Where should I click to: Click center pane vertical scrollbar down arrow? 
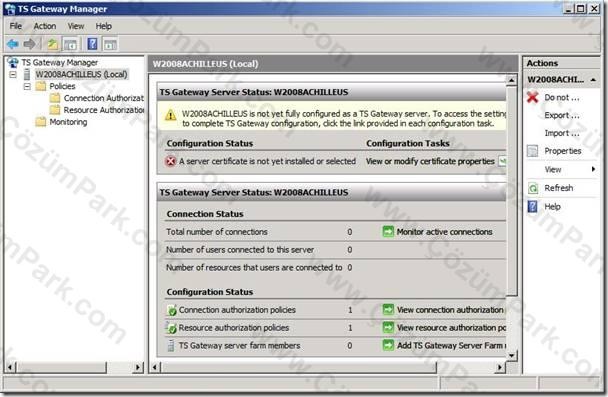[511, 356]
